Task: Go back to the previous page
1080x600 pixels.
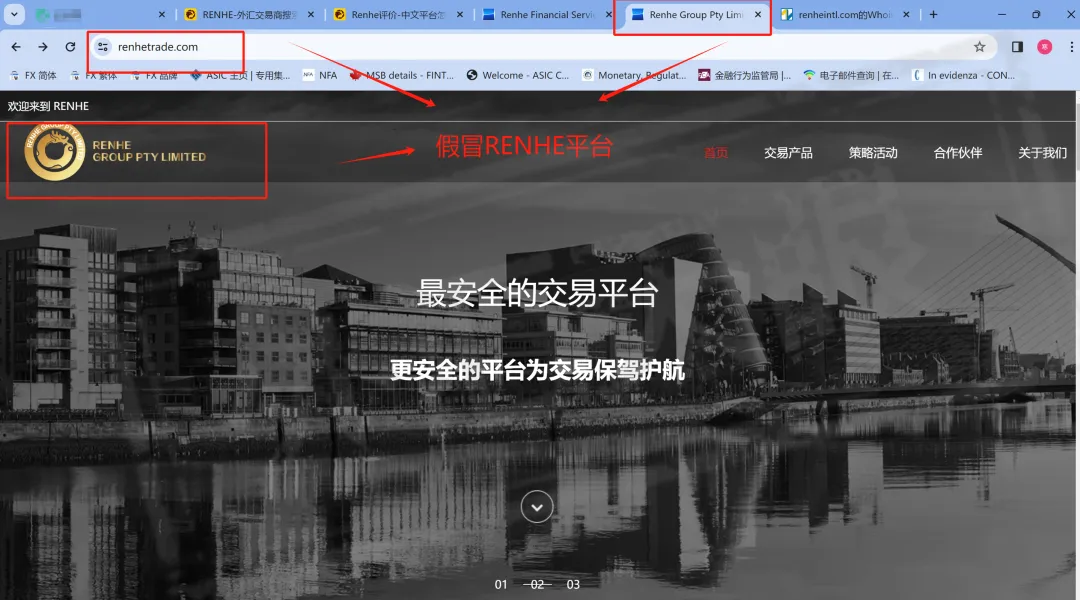Action: [16, 47]
